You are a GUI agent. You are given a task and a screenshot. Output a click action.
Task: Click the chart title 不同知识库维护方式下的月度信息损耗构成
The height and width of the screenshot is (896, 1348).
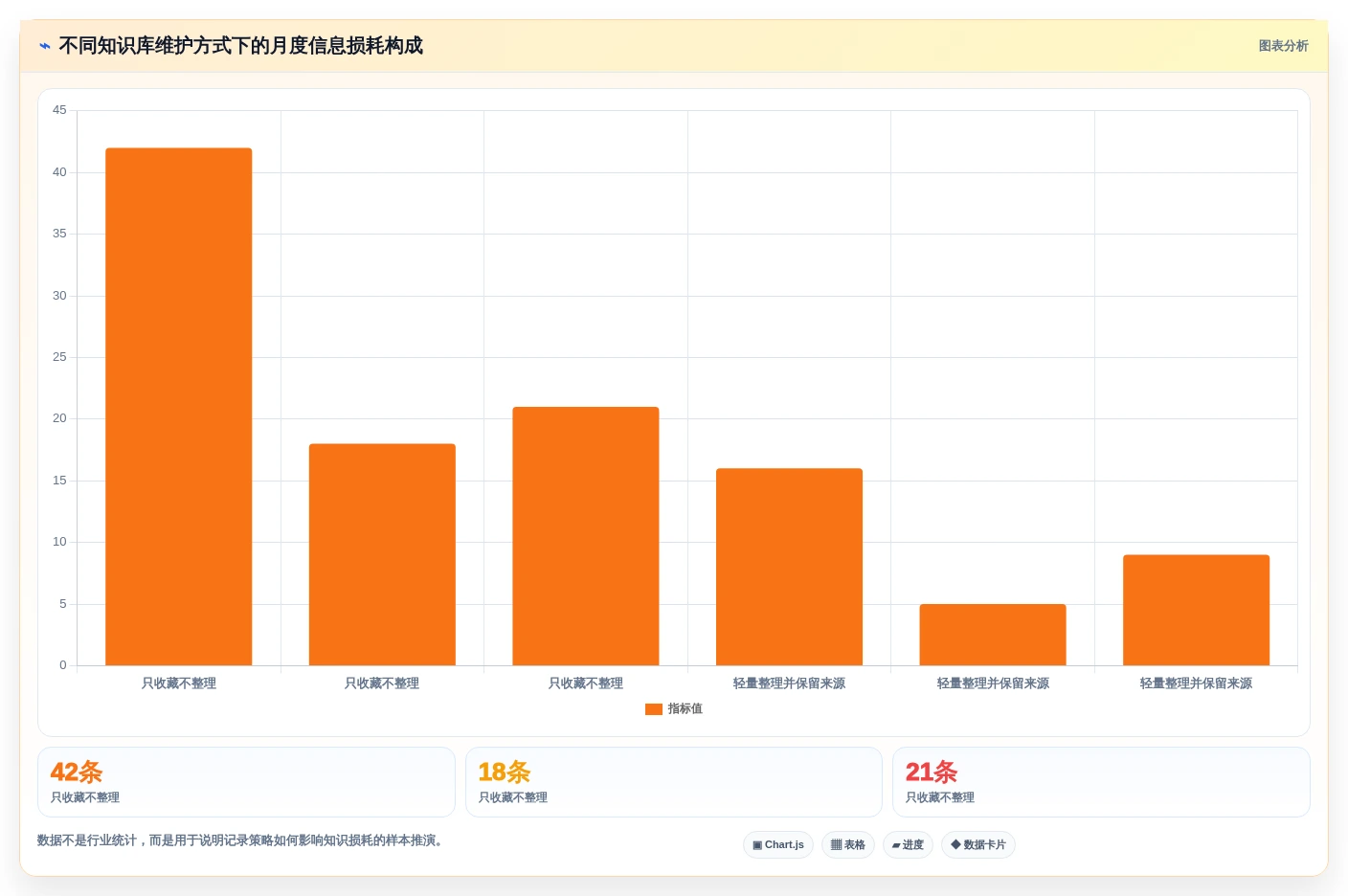click(240, 46)
